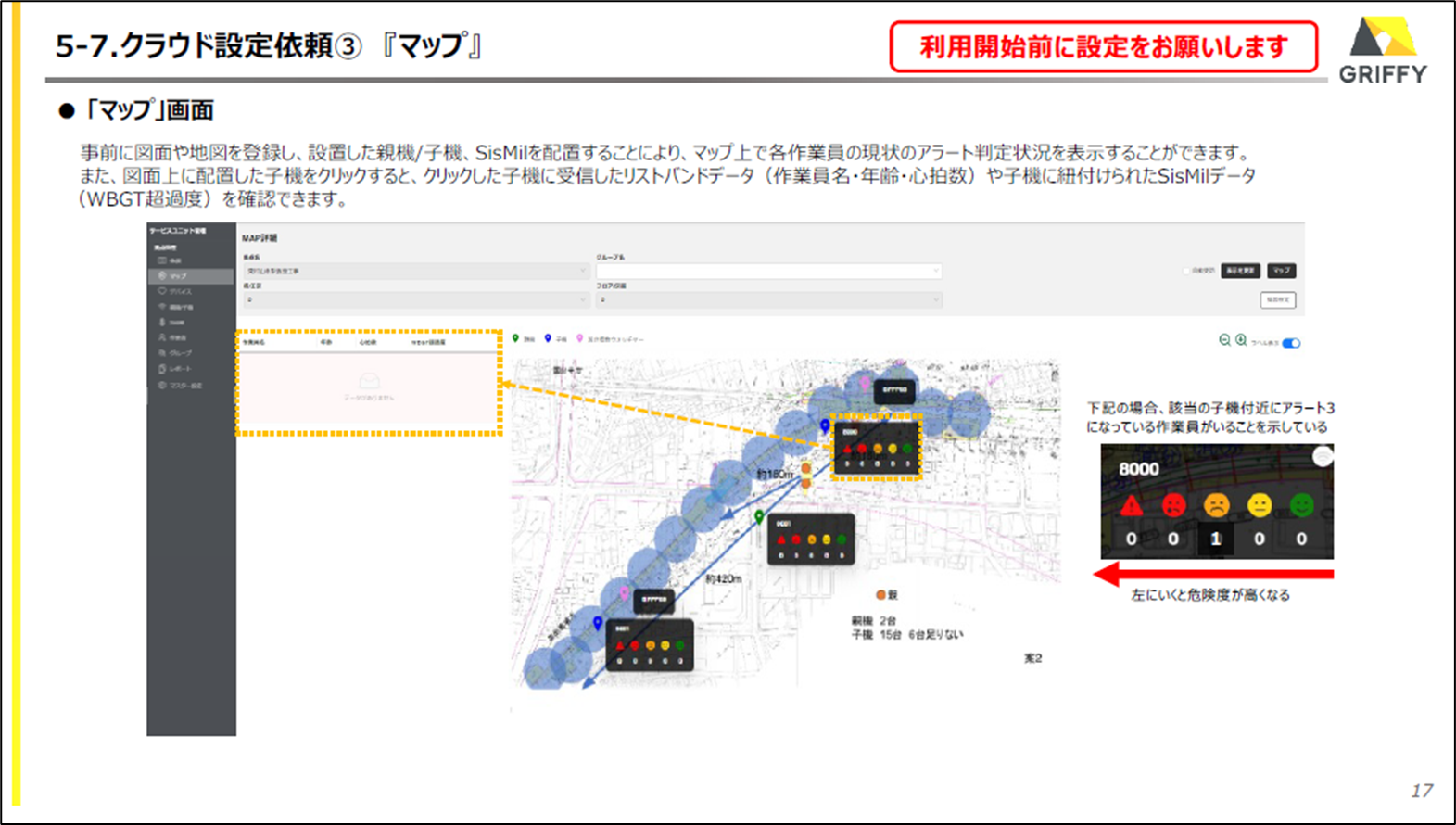Open レポート in the left sidebar

pyautogui.click(x=191, y=369)
